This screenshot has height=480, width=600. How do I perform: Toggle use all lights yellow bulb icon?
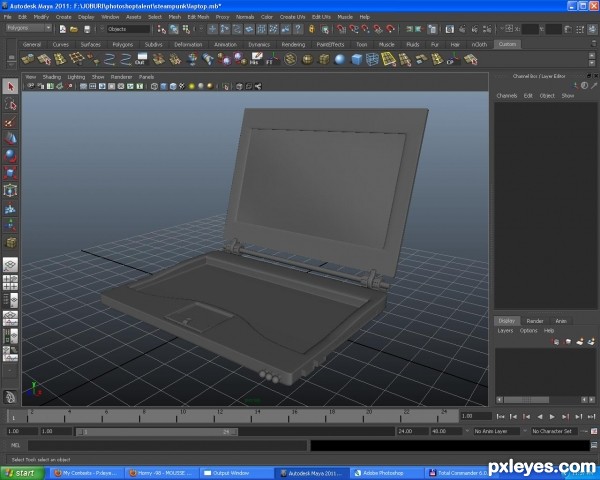pos(192,87)
